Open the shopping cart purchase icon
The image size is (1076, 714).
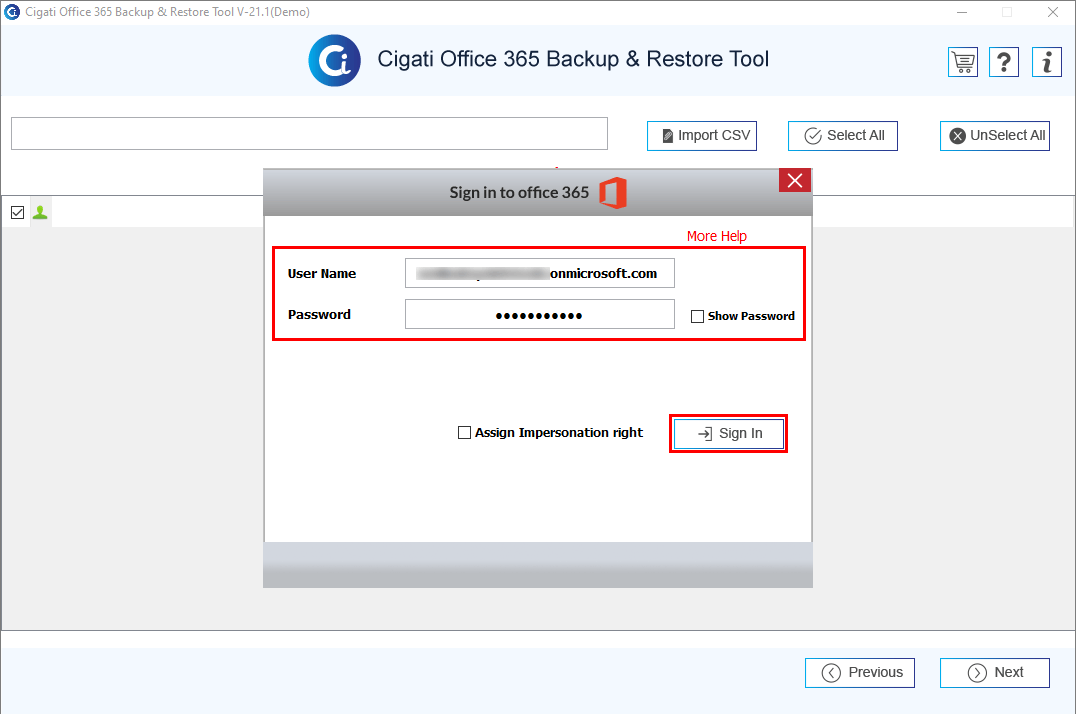[x=963, y=62]
